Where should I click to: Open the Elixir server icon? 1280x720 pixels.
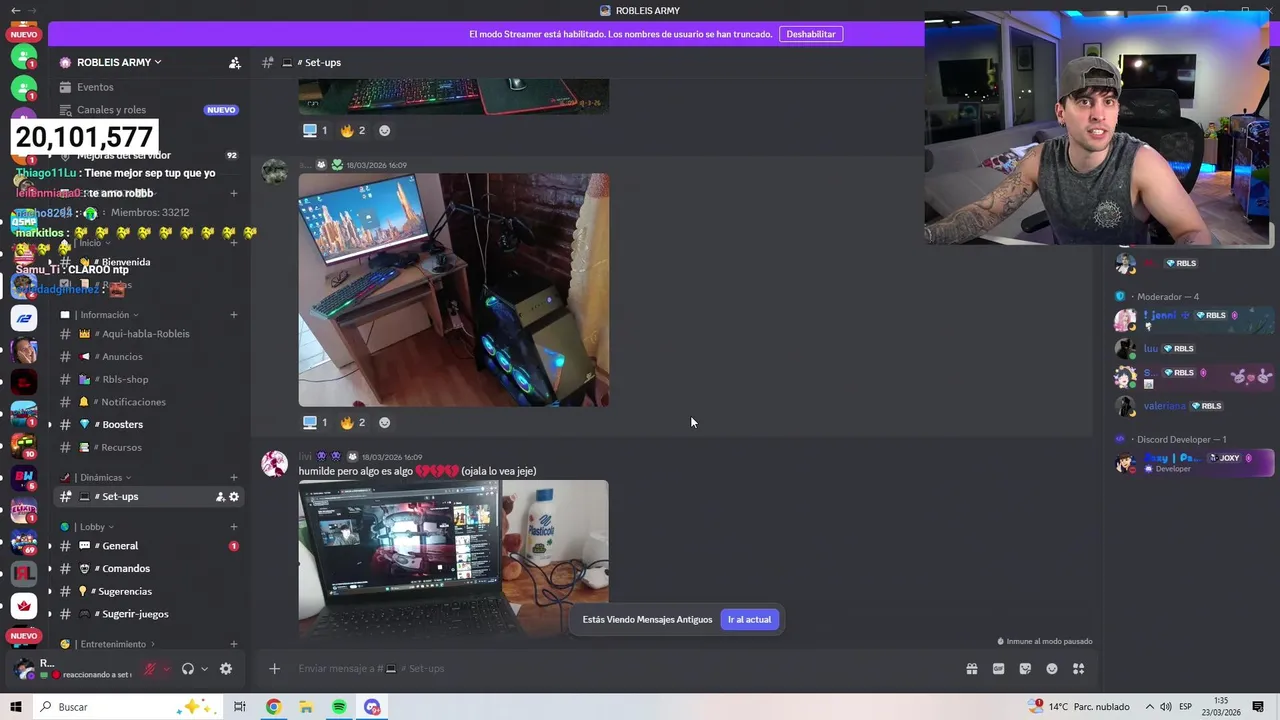[x=24, y=509]
